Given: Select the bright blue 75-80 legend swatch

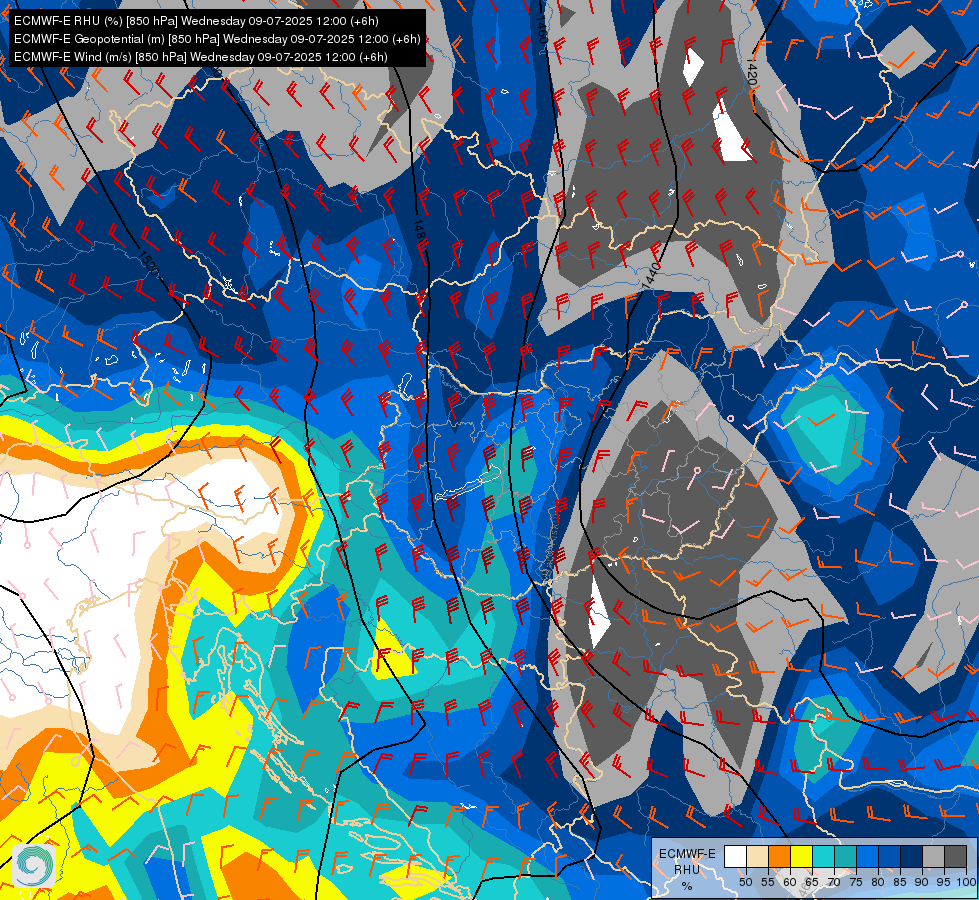Looking at the screenshot, I should [x=868, y=856].
